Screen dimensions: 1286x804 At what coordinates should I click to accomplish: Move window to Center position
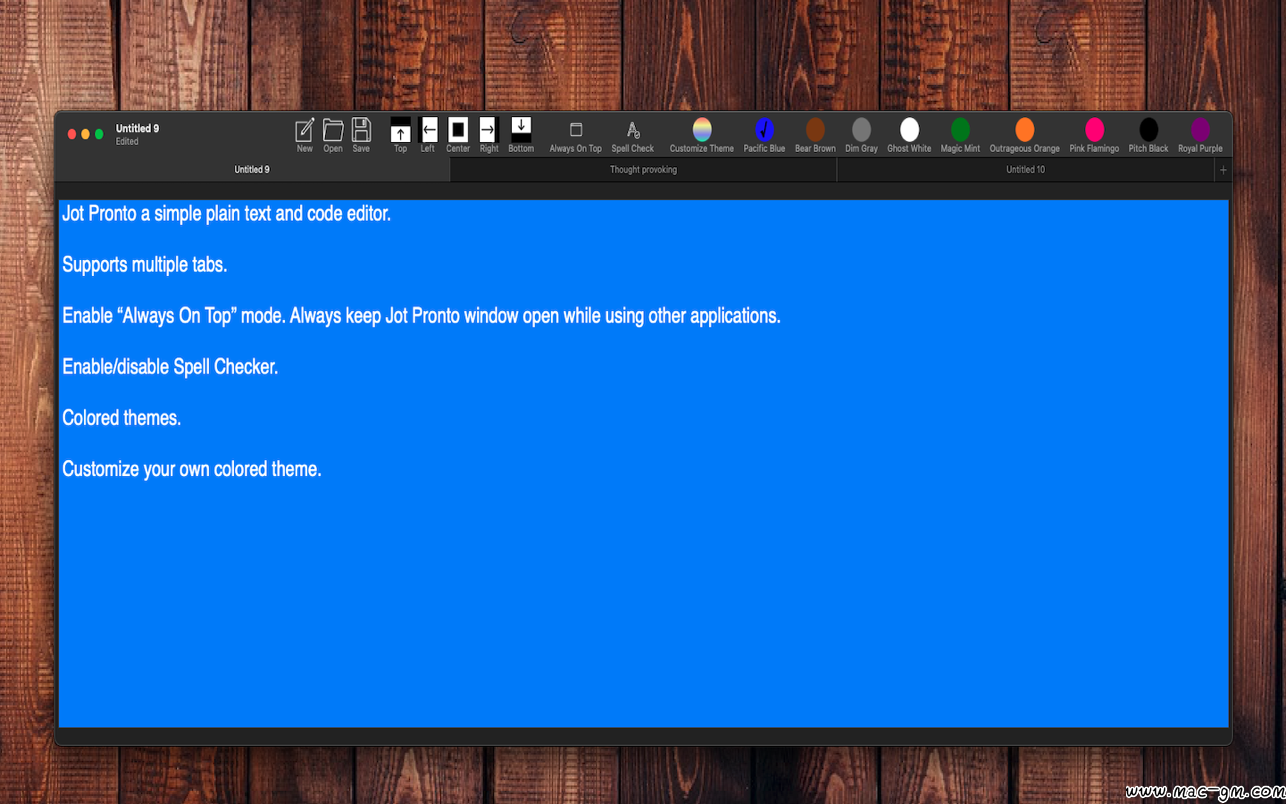458,130
